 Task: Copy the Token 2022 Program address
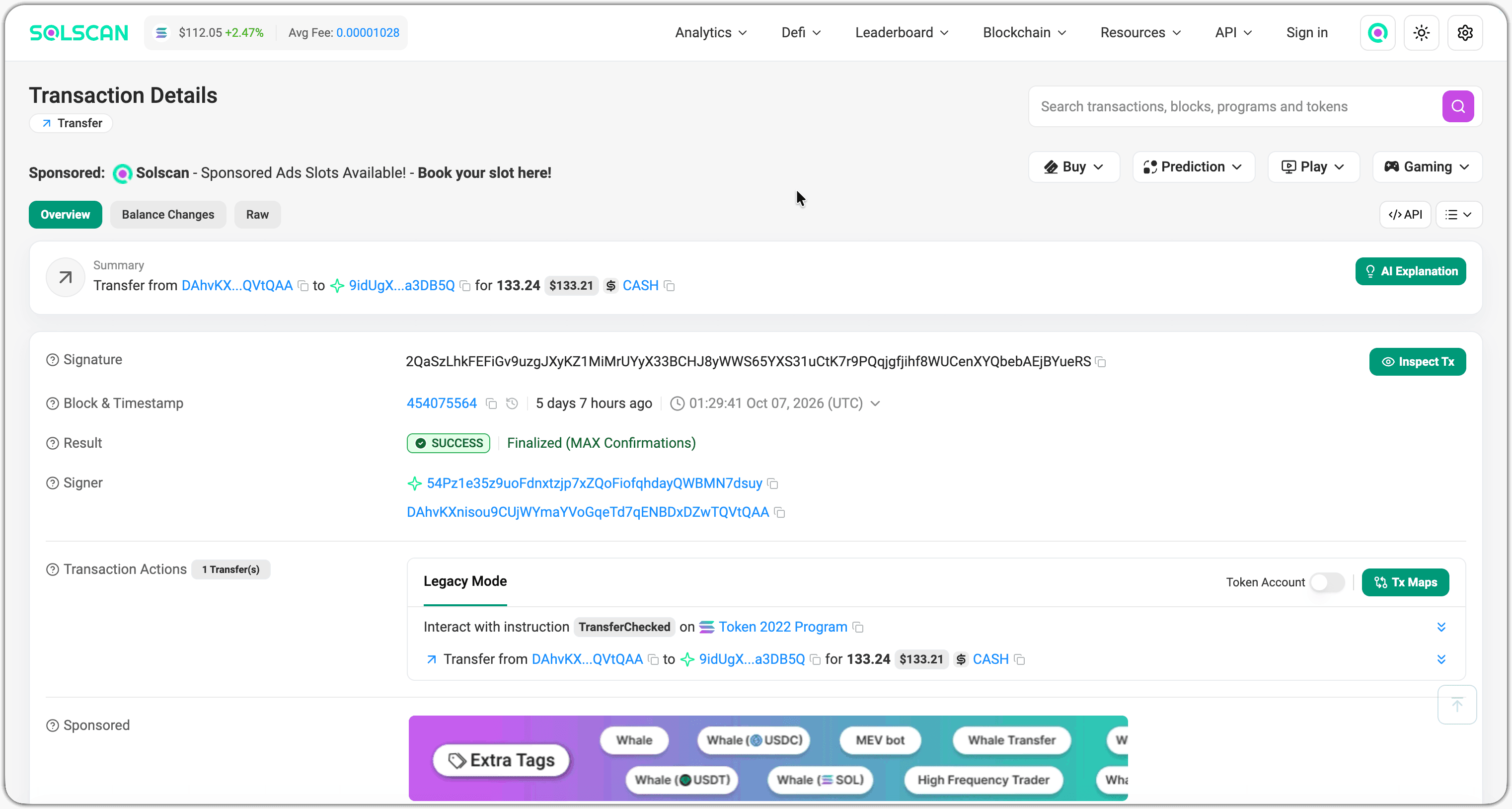858,628
